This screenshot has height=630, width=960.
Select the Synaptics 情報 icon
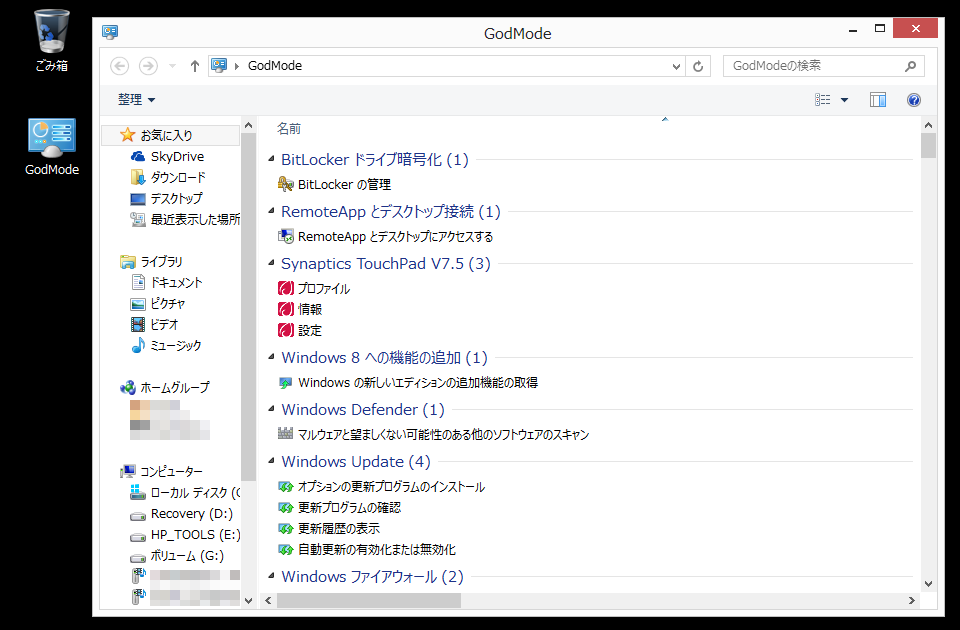(x=285, y=309)
